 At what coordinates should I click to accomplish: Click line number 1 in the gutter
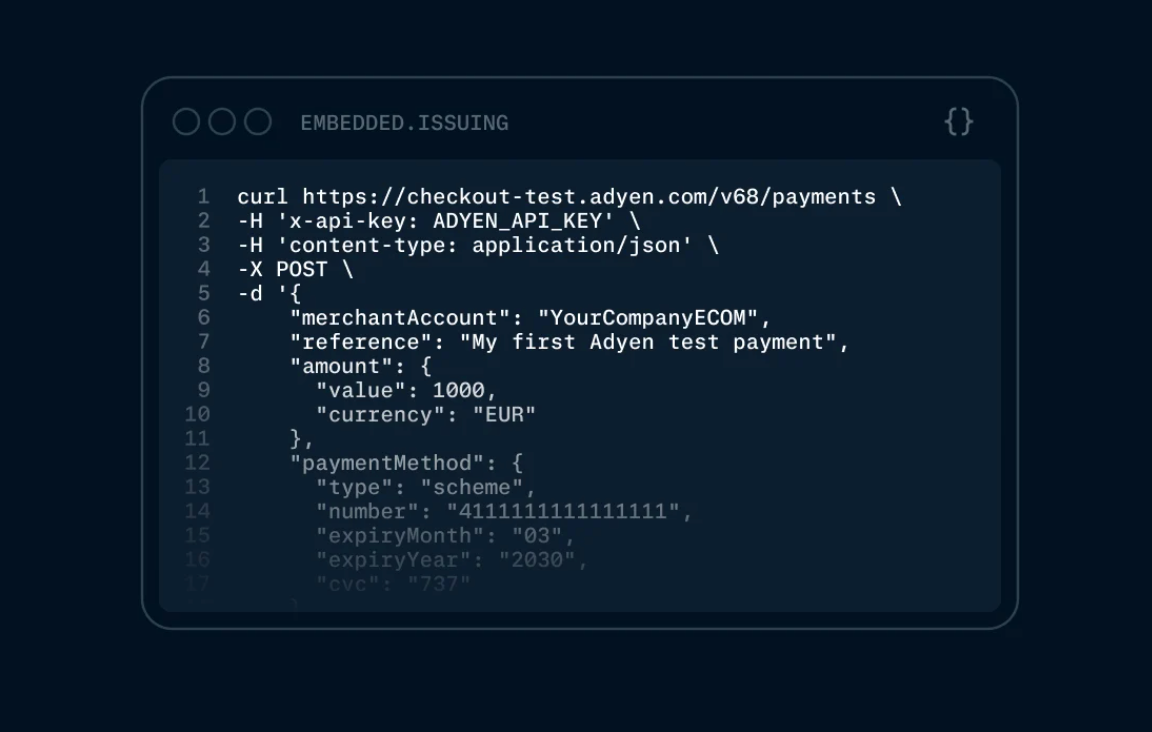[204, 197]
